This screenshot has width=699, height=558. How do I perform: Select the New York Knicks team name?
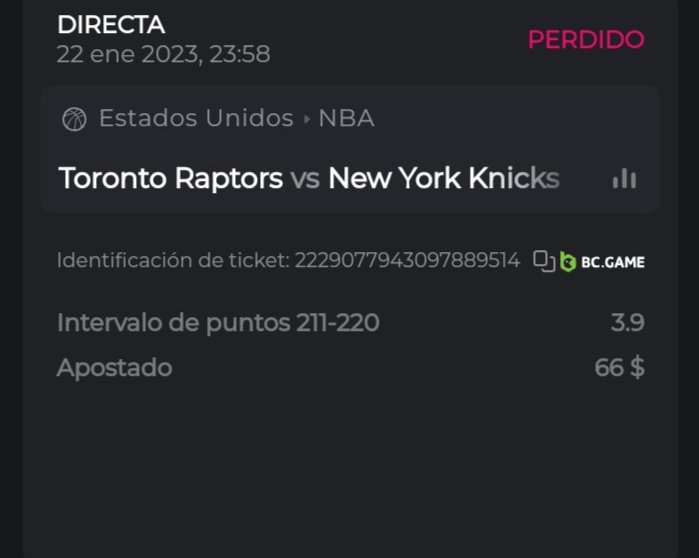click(443, 179)
